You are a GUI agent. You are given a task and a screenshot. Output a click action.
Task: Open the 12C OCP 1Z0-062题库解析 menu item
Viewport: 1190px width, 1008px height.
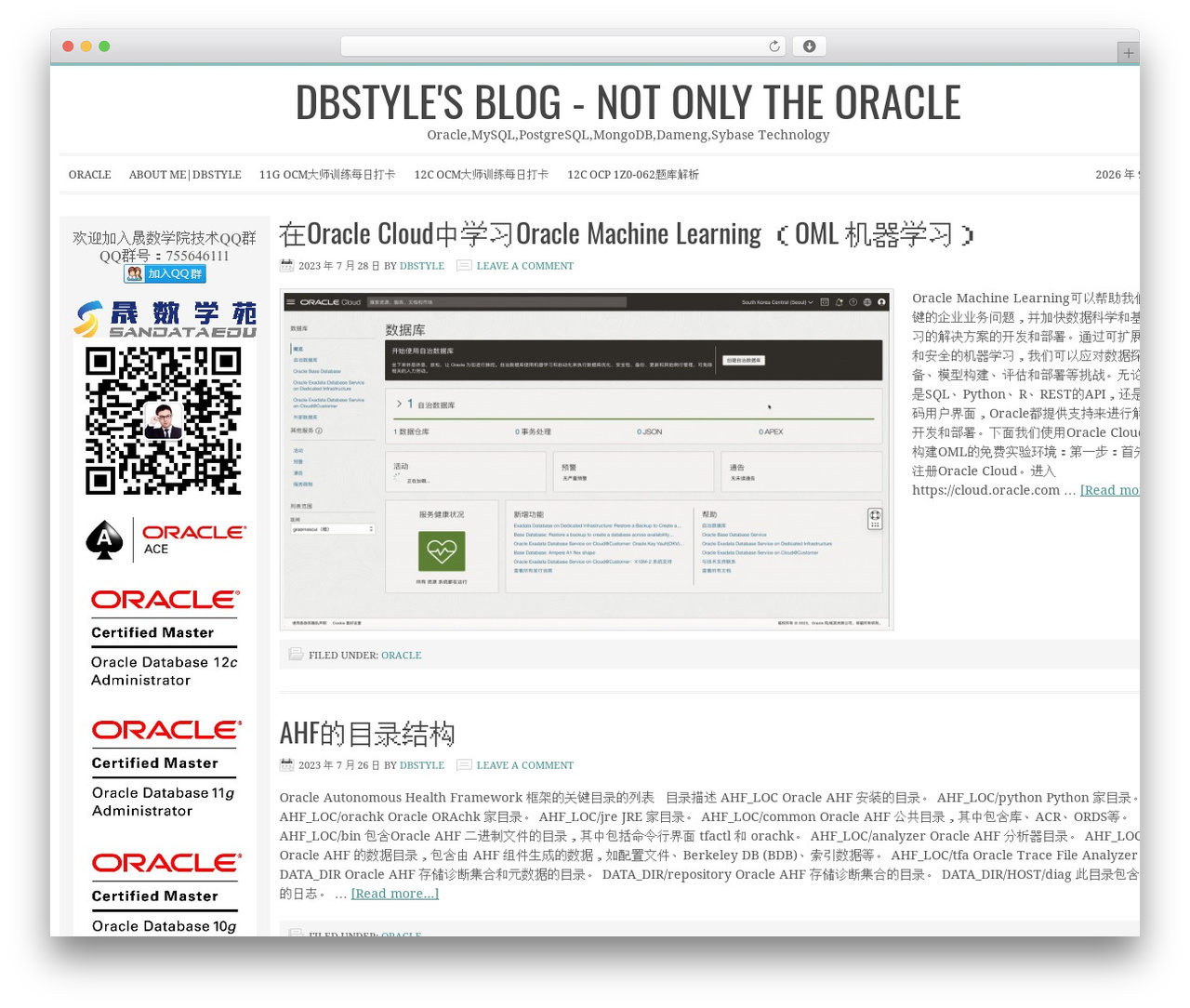point(633,175)
